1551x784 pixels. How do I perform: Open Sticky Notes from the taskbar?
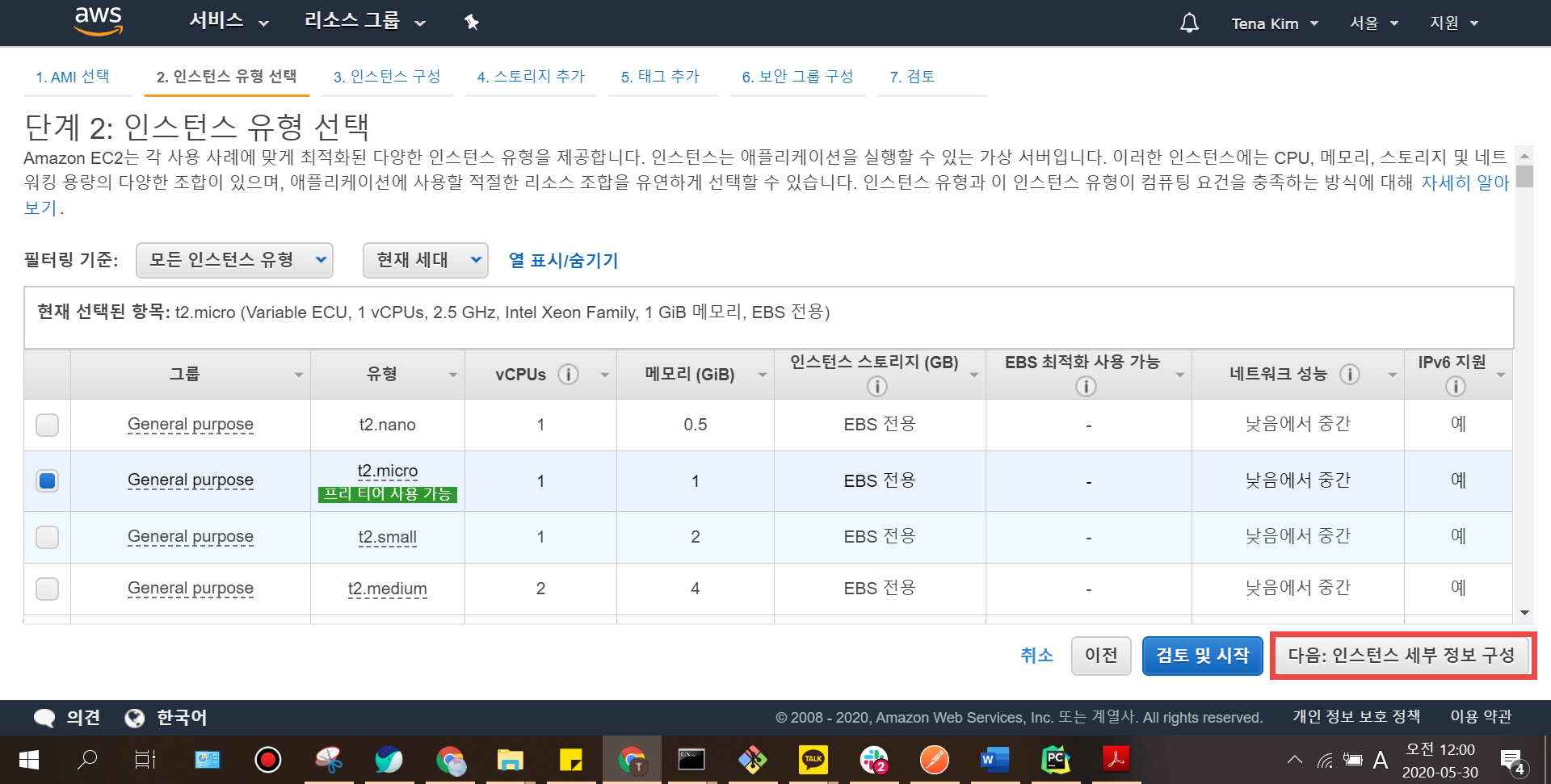[571, 760]
